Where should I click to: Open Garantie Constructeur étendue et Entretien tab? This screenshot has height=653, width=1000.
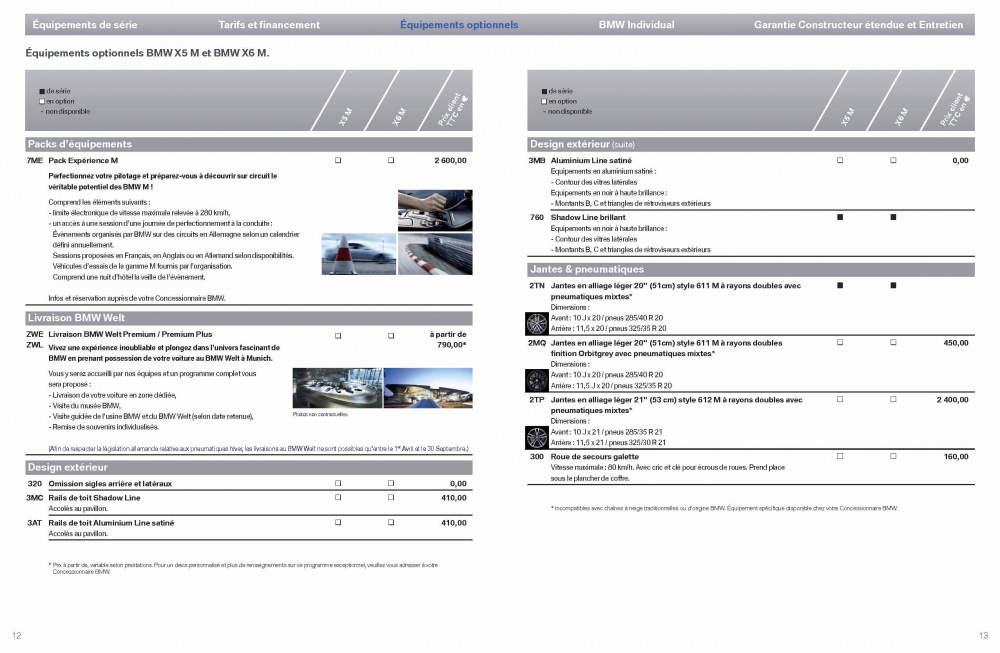coord(858,25)
